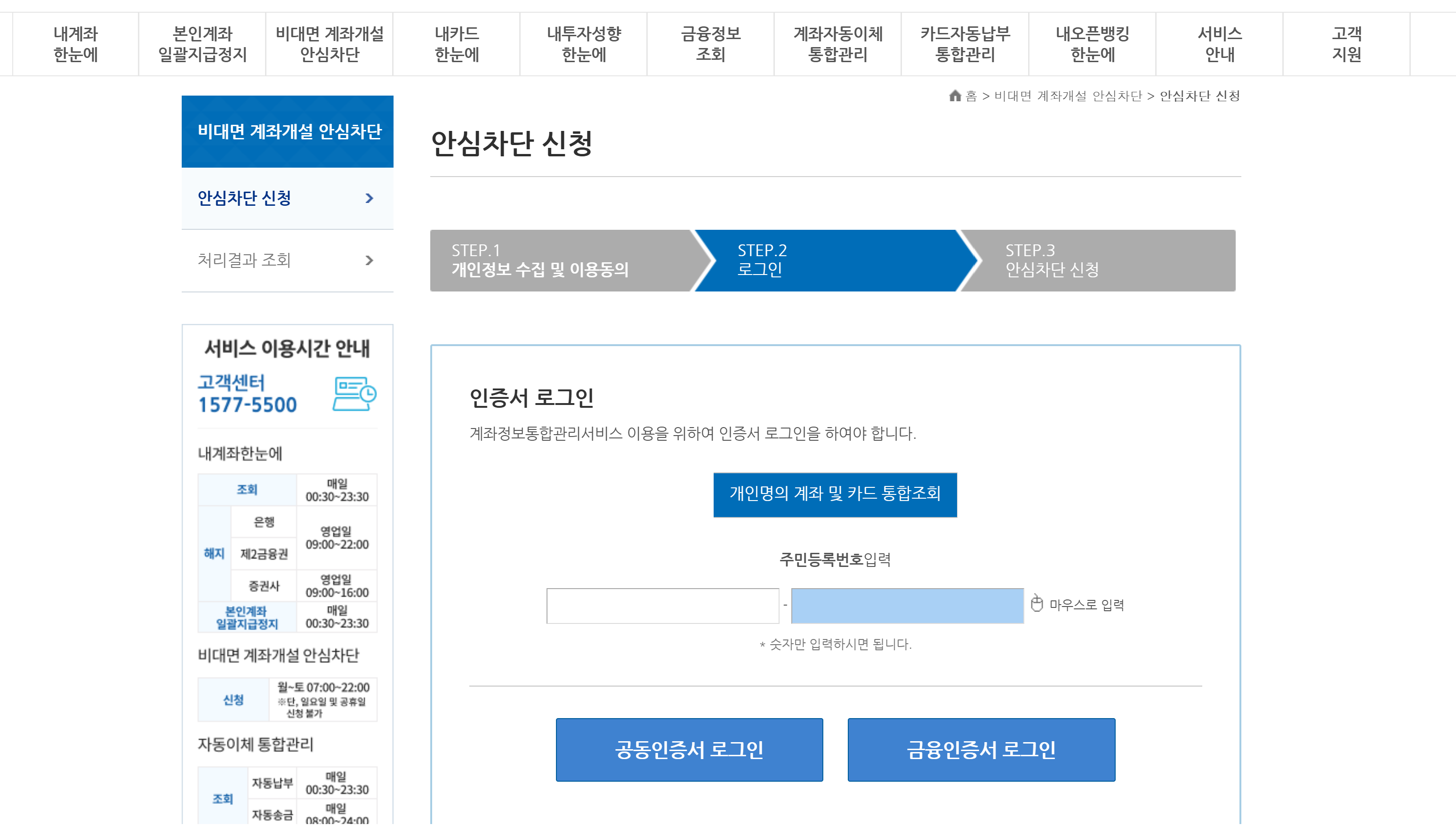
Task: Open the 고객 지원 menu
Action: pos(1346,44)
